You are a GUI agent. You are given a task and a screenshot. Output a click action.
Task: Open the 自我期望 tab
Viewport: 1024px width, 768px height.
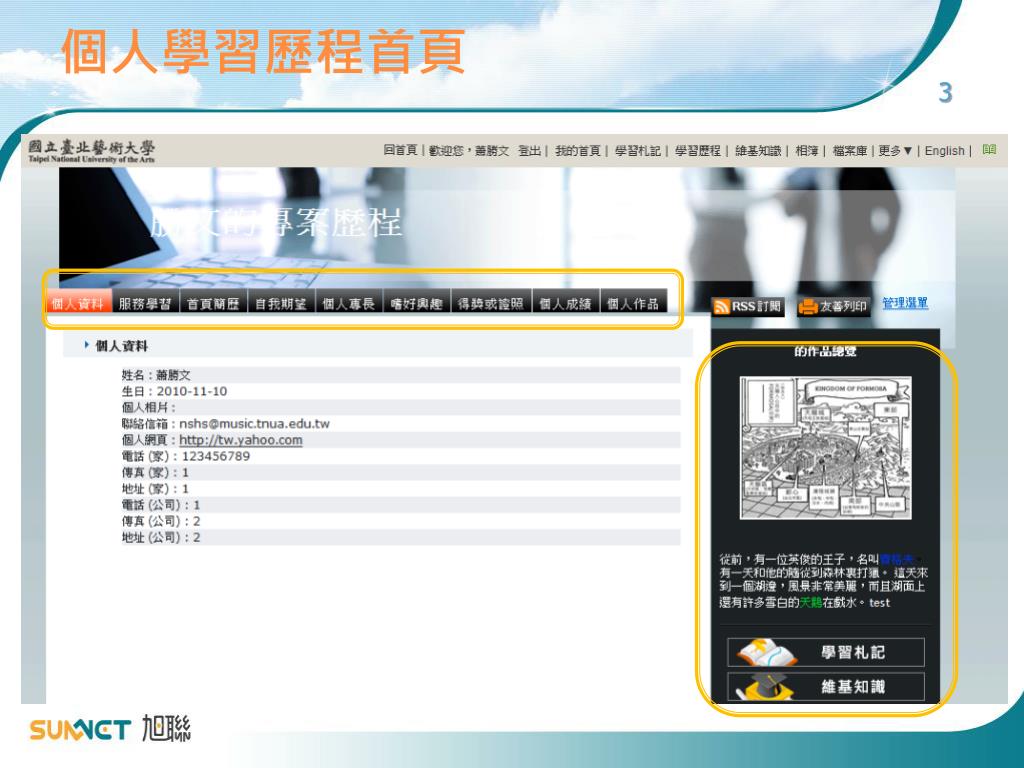[x=281, y=304]
